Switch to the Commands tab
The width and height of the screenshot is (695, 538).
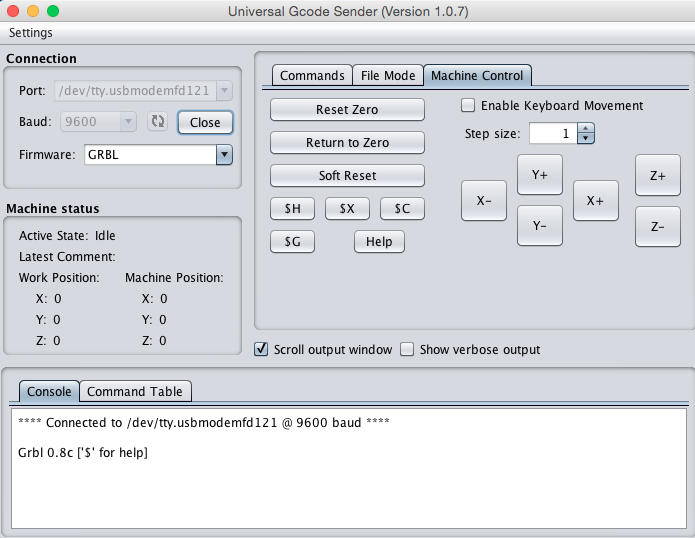pyautogui.click(x=312, y=75)
